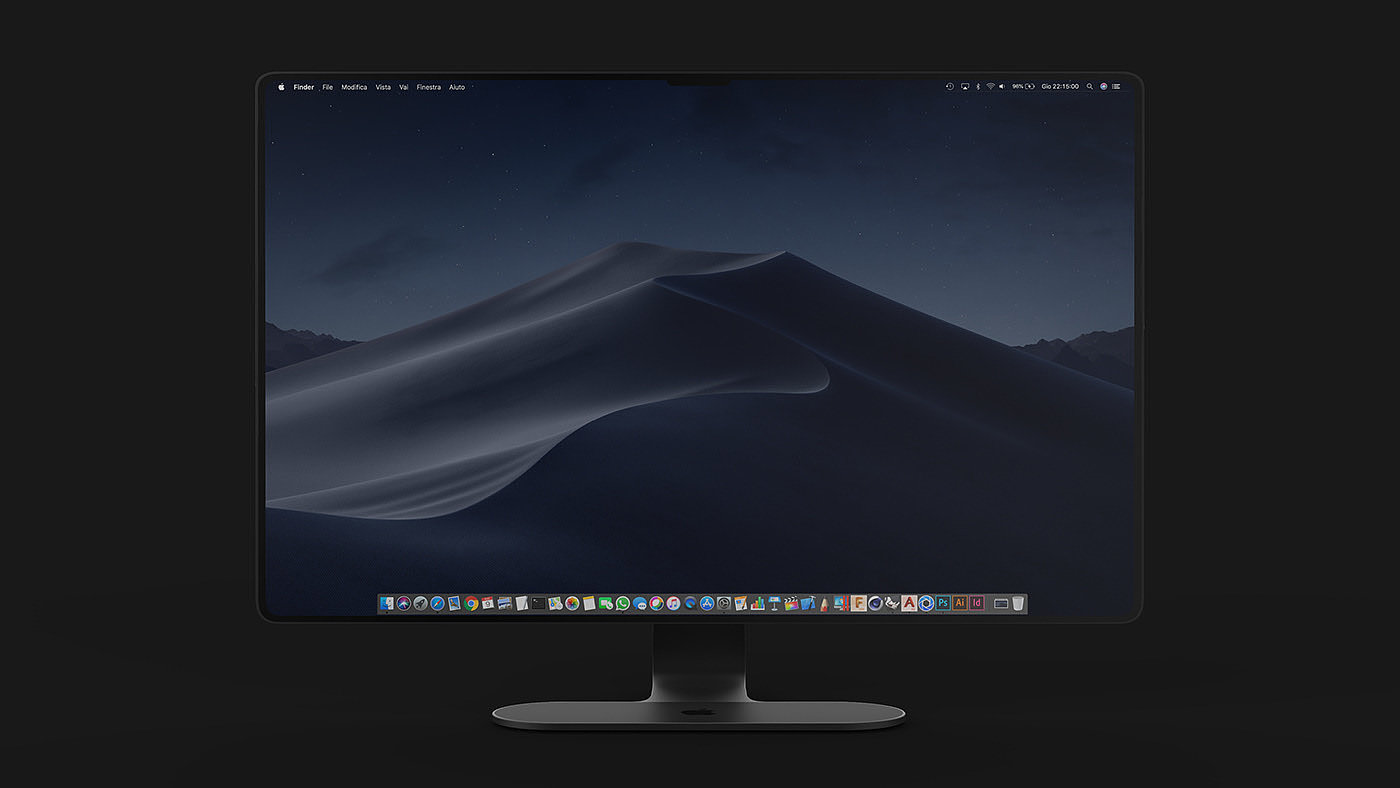
Task: Open Fusion 360 icon in Dock
Action: [858, 604]
